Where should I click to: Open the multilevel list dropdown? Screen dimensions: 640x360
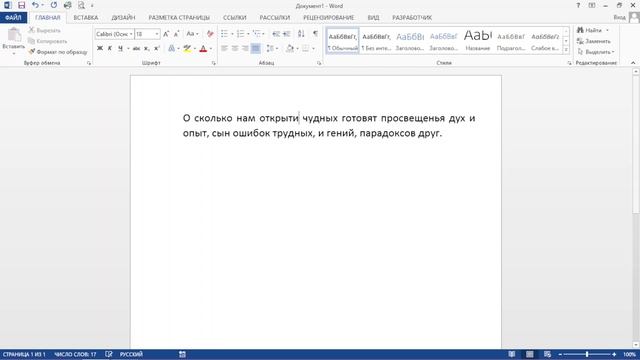[x=263, y=34]
